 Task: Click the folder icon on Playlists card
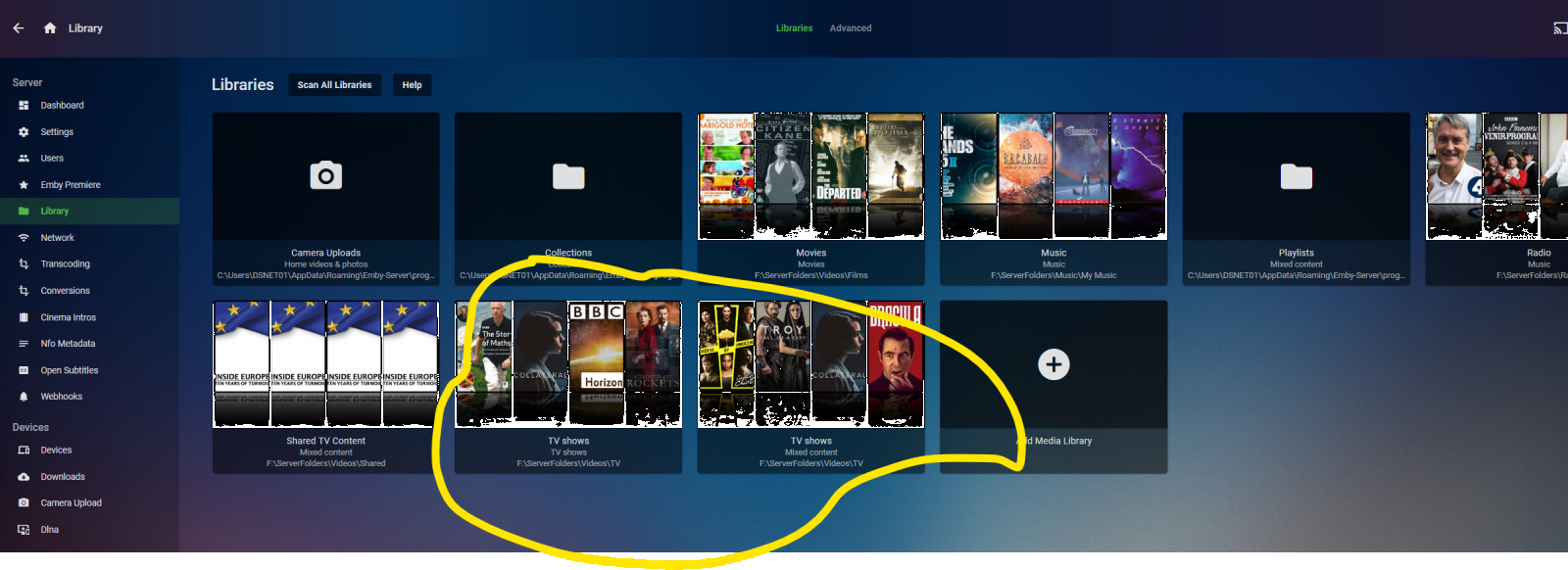(x=1297, y=176)
